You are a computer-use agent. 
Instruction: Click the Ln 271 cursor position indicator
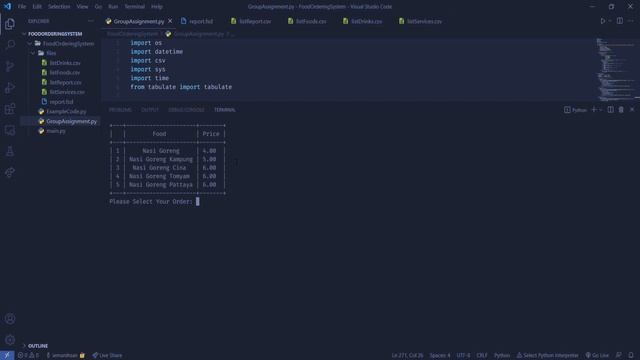[407, 356]
